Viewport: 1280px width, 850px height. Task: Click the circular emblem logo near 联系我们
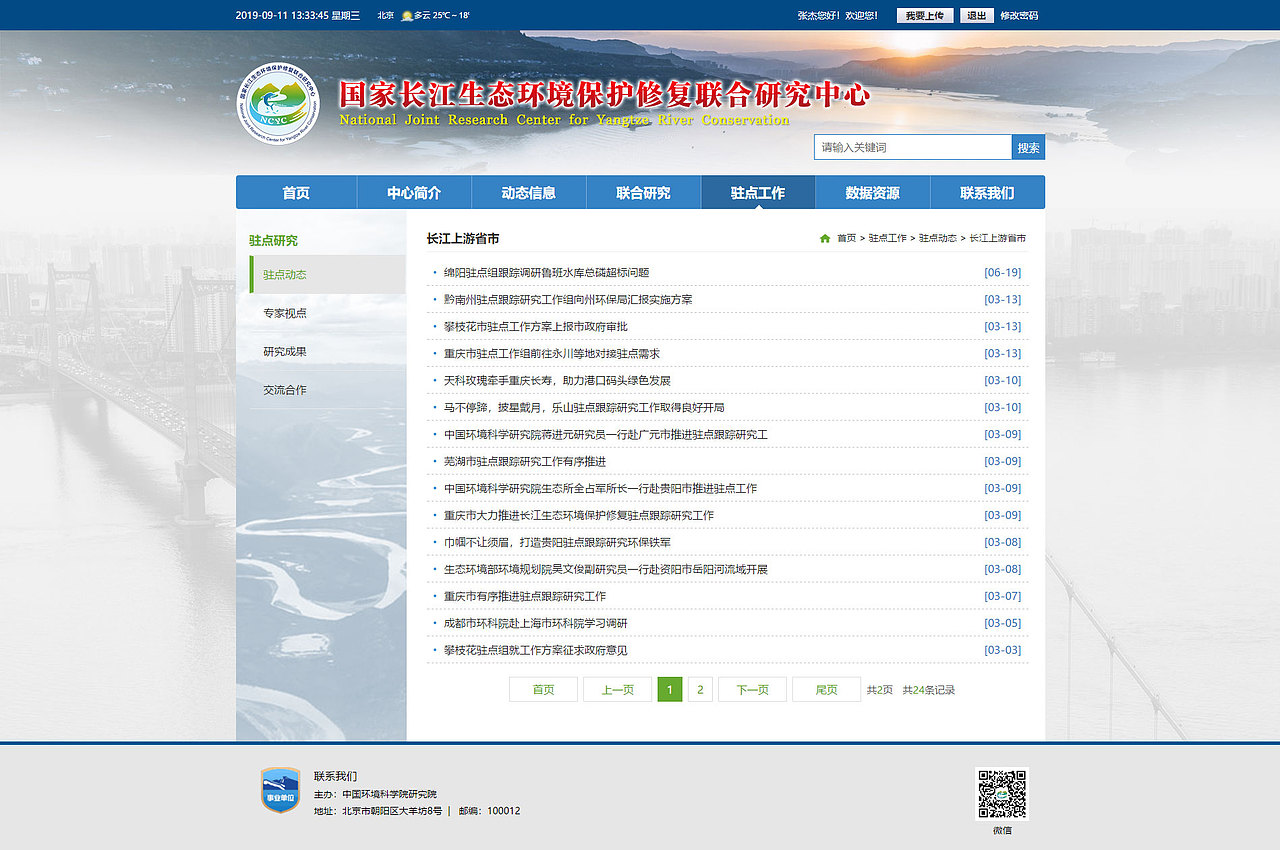(x=280, y=790)
